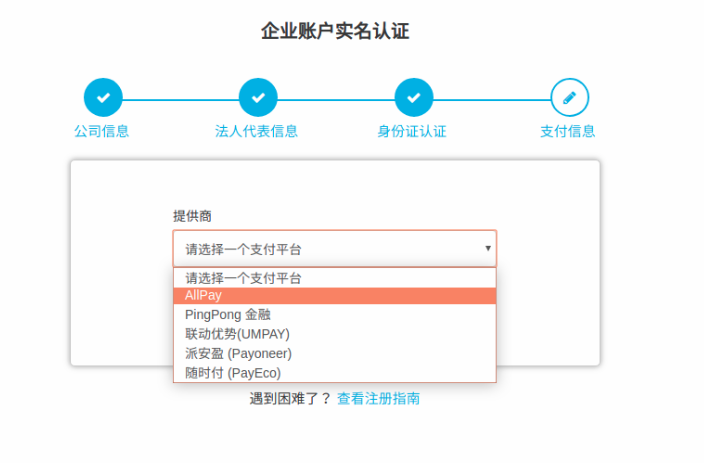The width and height of the screenshot is (704, 463).
Task: Go to 法人代表信息 step label
Action: tap(256, 131)
